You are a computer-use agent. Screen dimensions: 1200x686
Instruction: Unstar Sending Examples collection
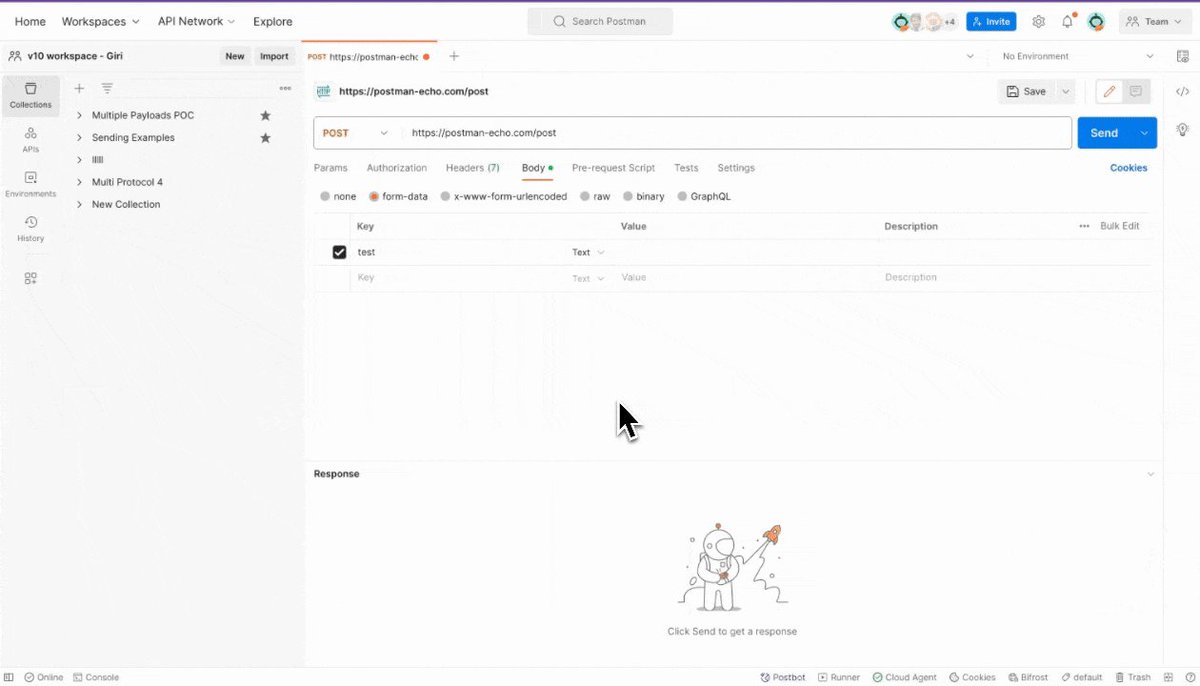(x=266, y=138)
